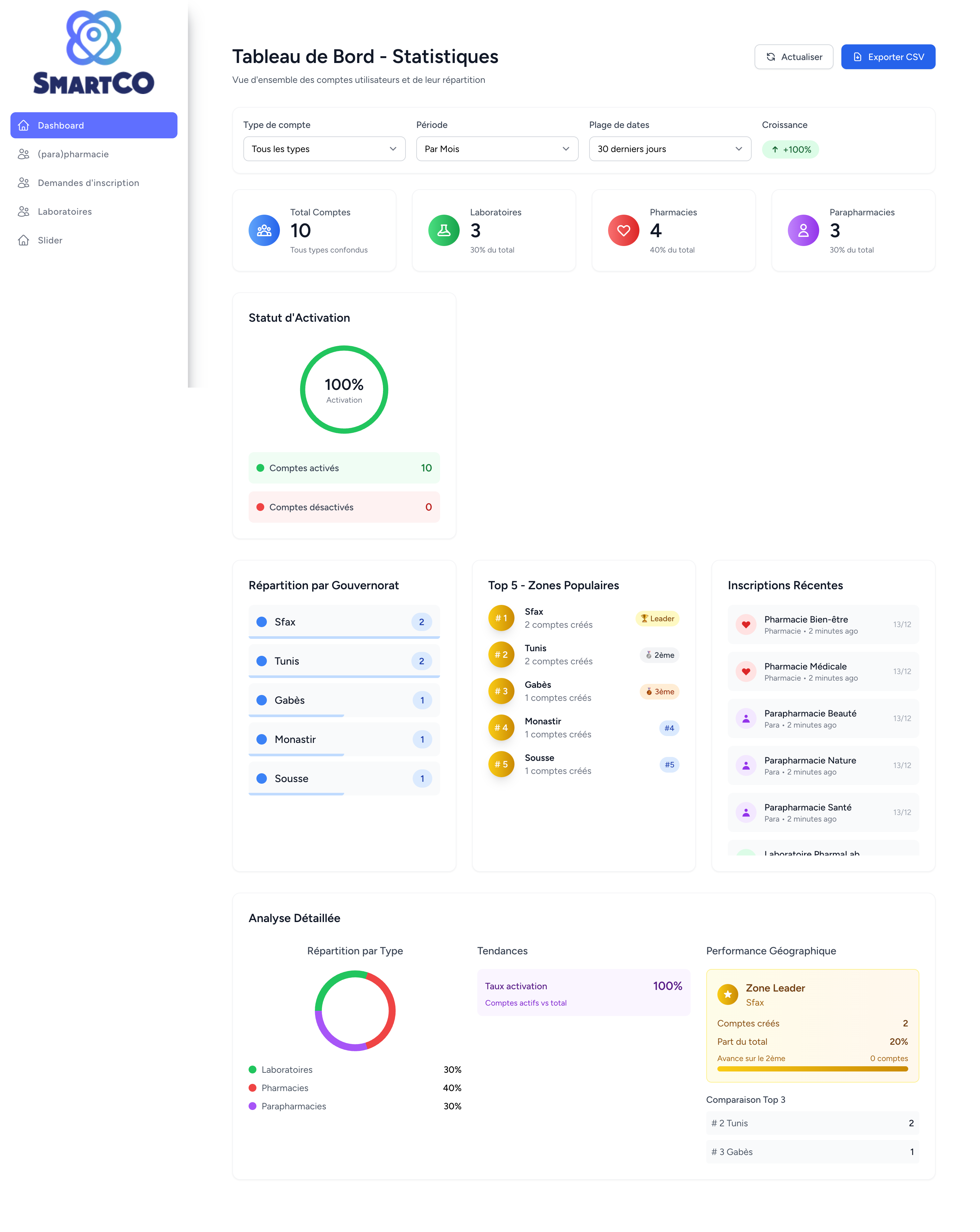This screenshot has width=980, height=1232.
Task: Click the Actualiser button
Action: (794, 56)
